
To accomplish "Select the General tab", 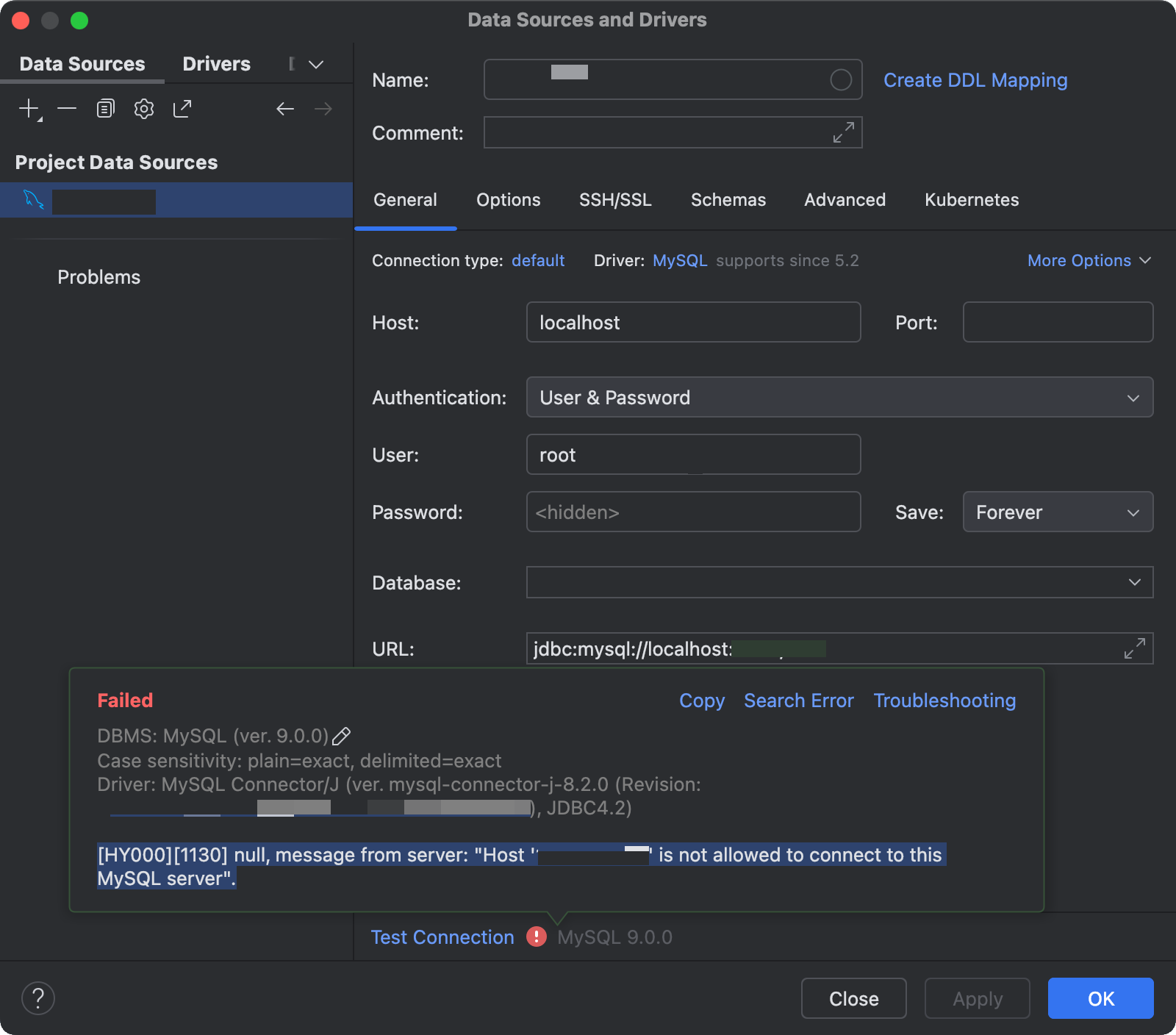I will [405, 200].
